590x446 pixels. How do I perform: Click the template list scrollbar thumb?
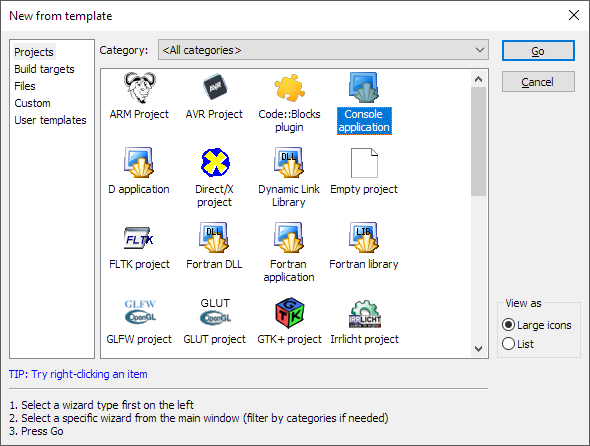tap(478, 142)
